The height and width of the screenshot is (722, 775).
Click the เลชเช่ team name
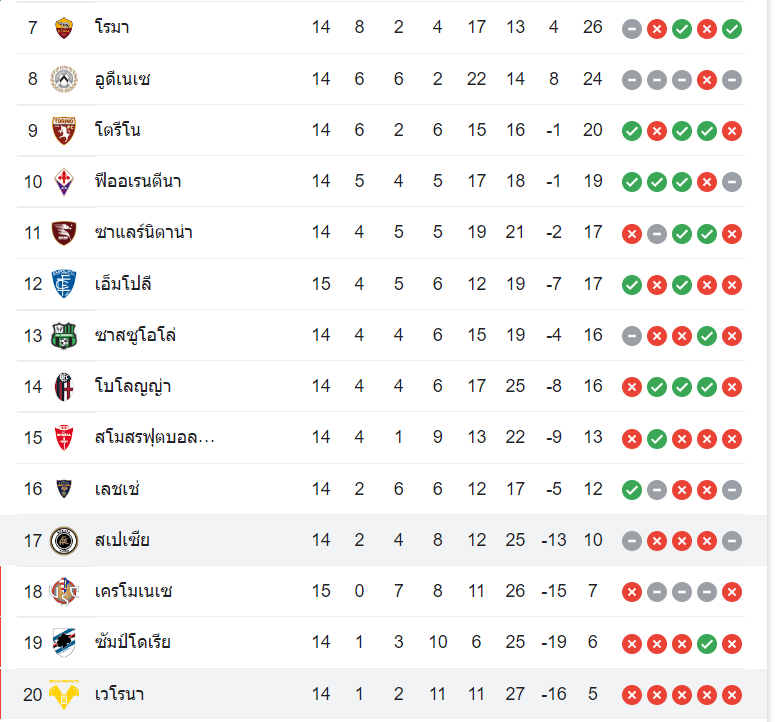tap(116, 489)
